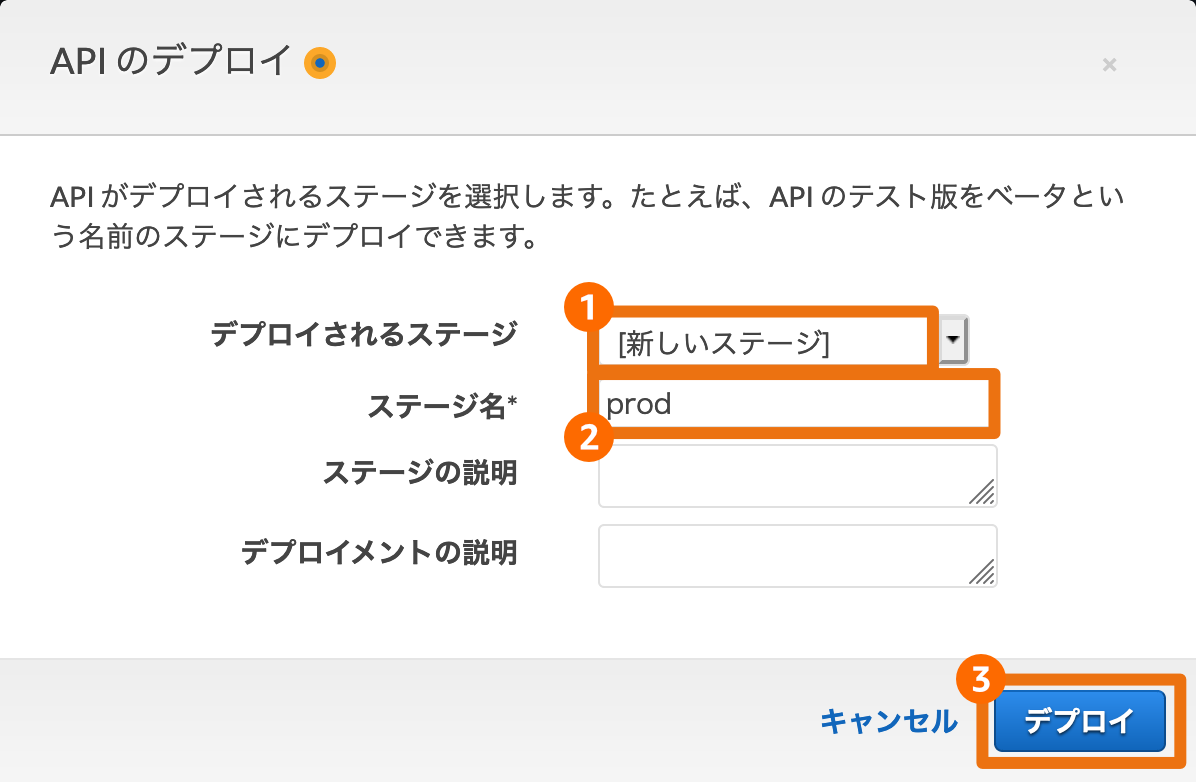
Task: Click the blue デプロイ button
Action: [1079, 721]
